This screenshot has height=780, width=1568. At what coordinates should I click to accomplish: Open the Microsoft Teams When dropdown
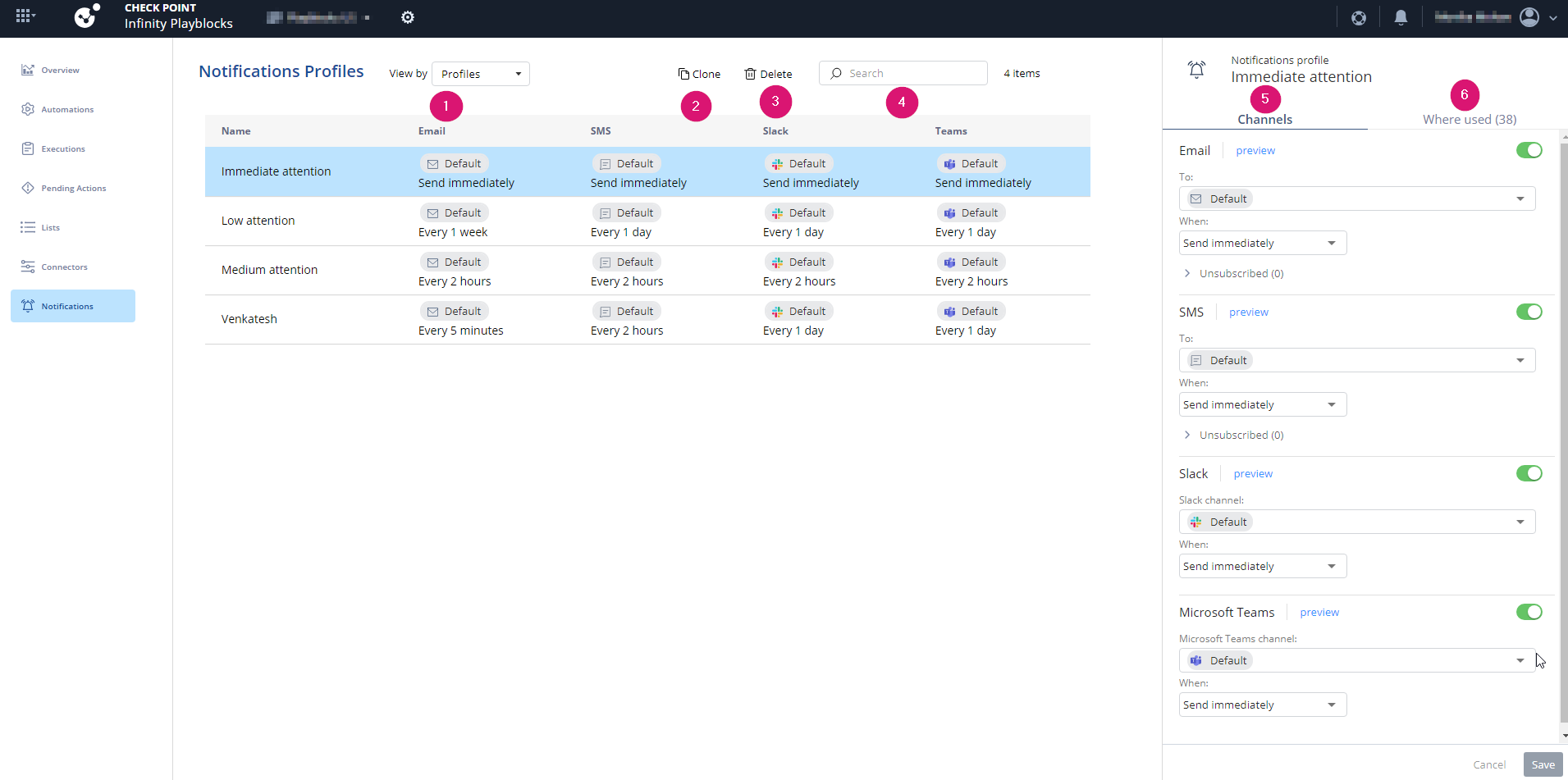pos(1263,705)
